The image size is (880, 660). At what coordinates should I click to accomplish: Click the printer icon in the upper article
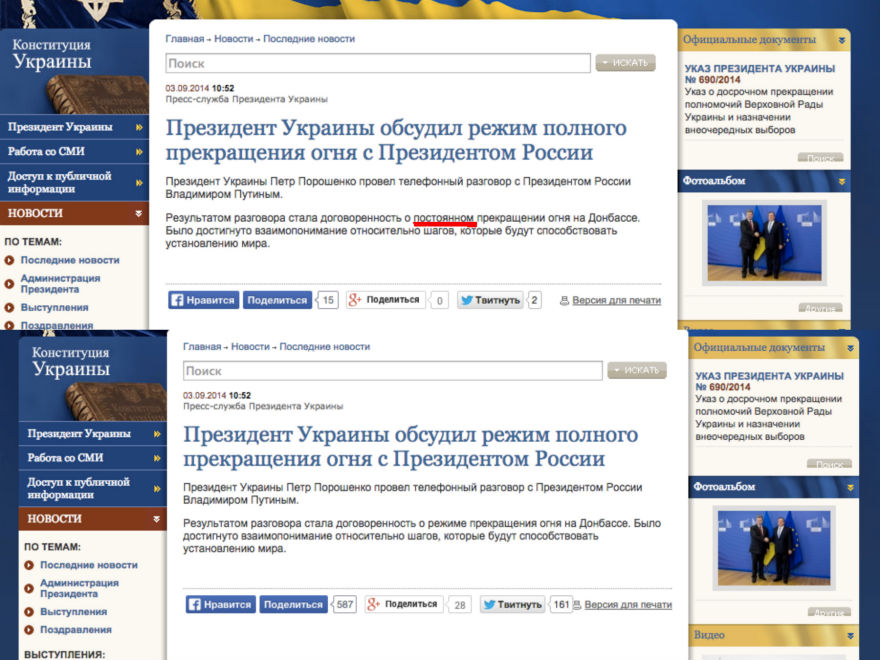564,301
